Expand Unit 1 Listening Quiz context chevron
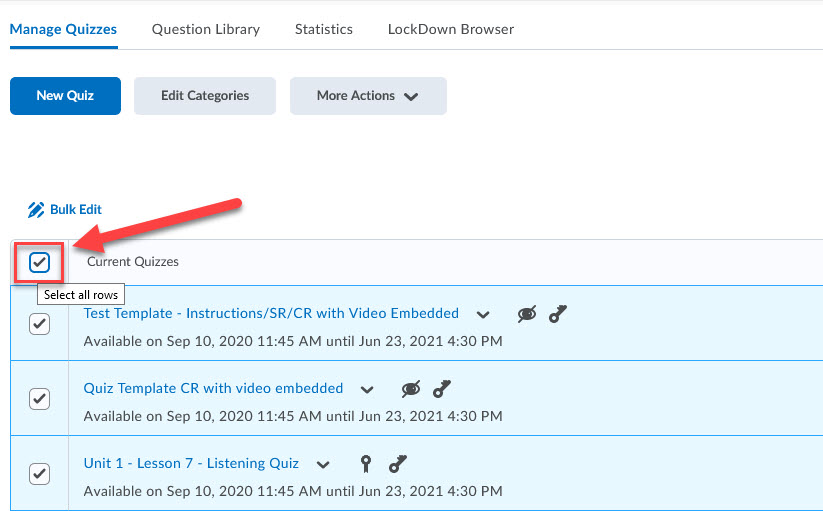This screenshot has height=511, width=823. [323, 465]
